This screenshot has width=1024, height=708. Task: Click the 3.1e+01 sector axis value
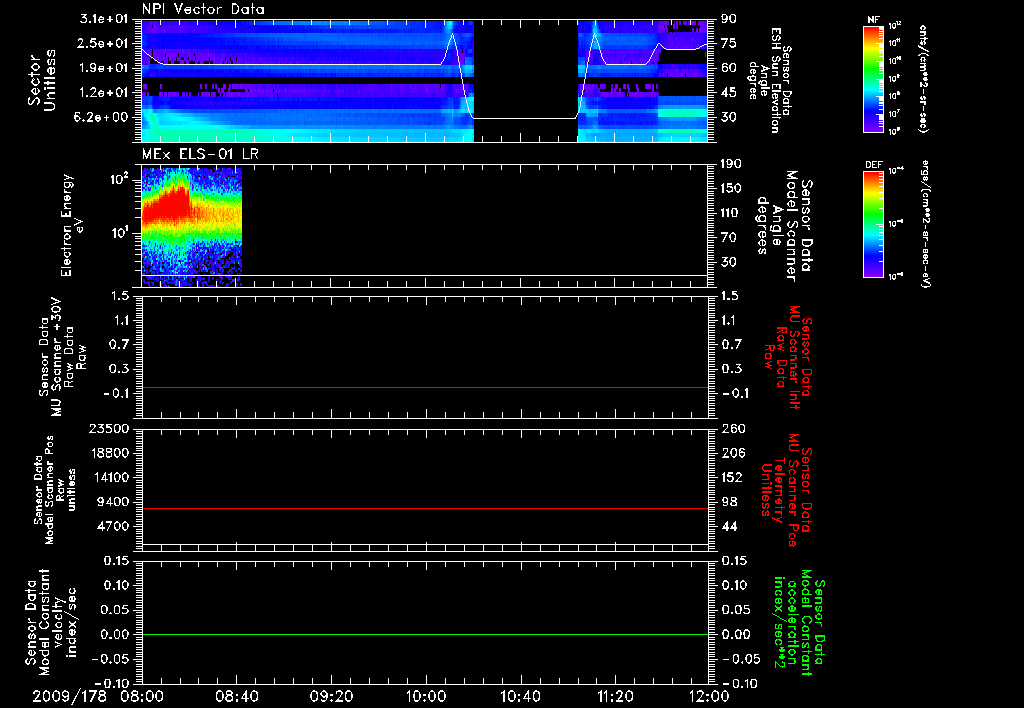click(104, 19)
